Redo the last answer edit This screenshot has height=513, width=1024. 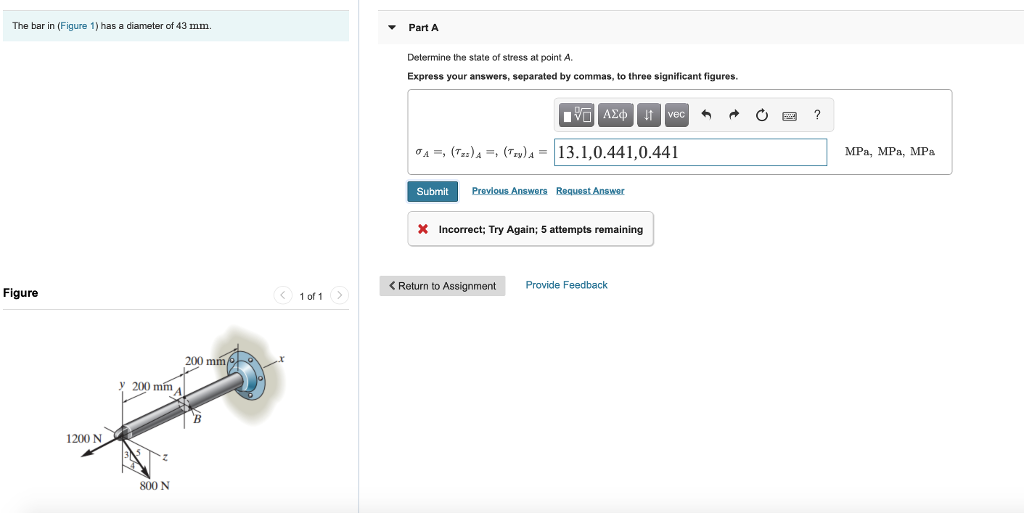733,116
